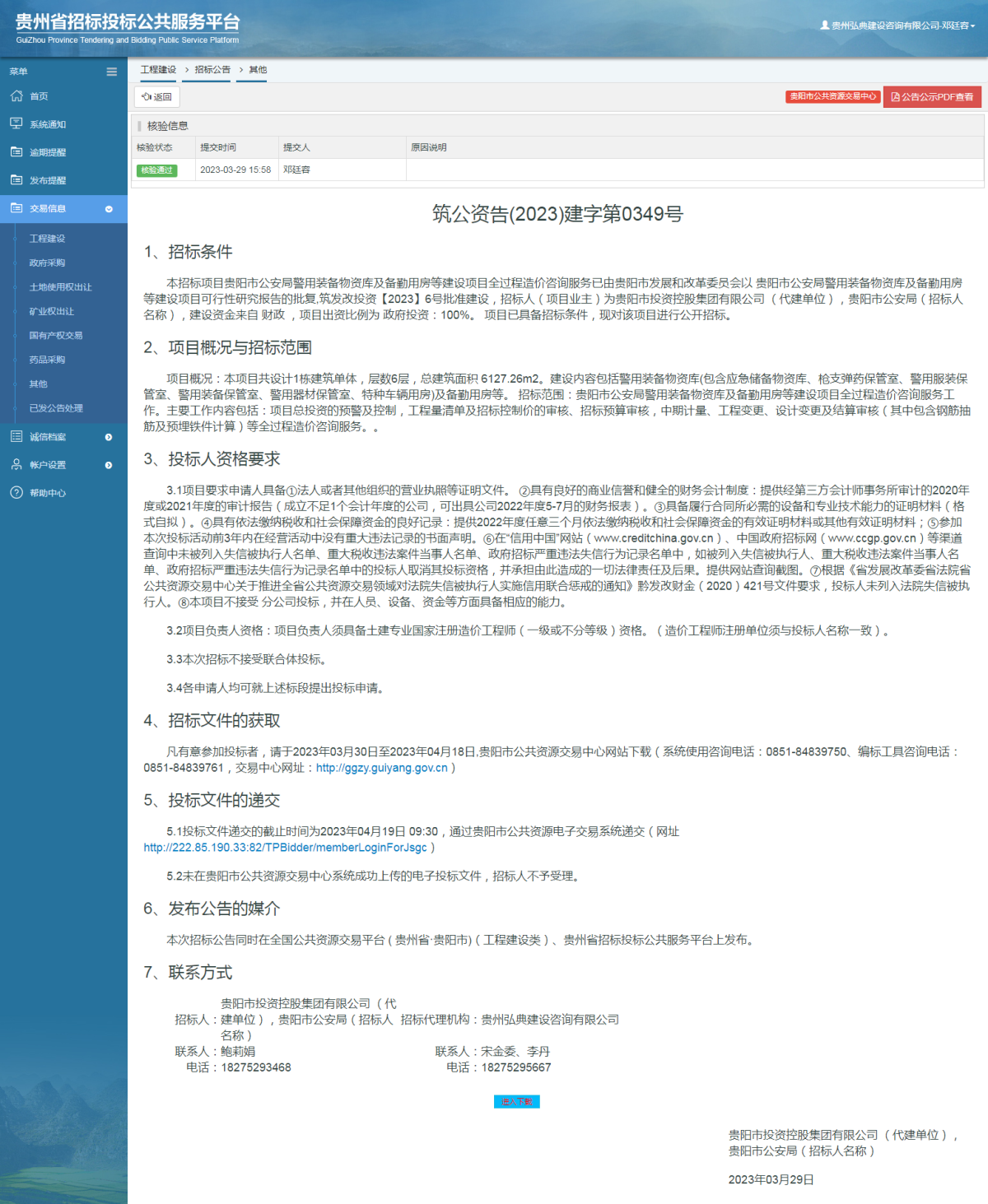Click the PDF icon on 公告公示PDF查看 button

[x=895, y=96]
